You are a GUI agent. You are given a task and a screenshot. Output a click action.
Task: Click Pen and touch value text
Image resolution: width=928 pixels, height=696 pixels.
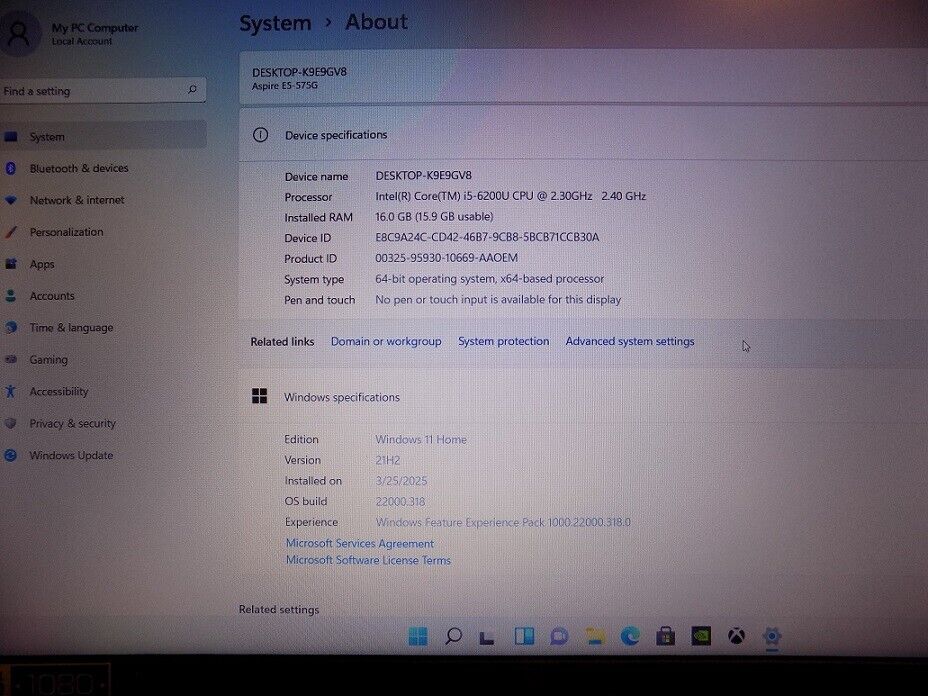498,299
